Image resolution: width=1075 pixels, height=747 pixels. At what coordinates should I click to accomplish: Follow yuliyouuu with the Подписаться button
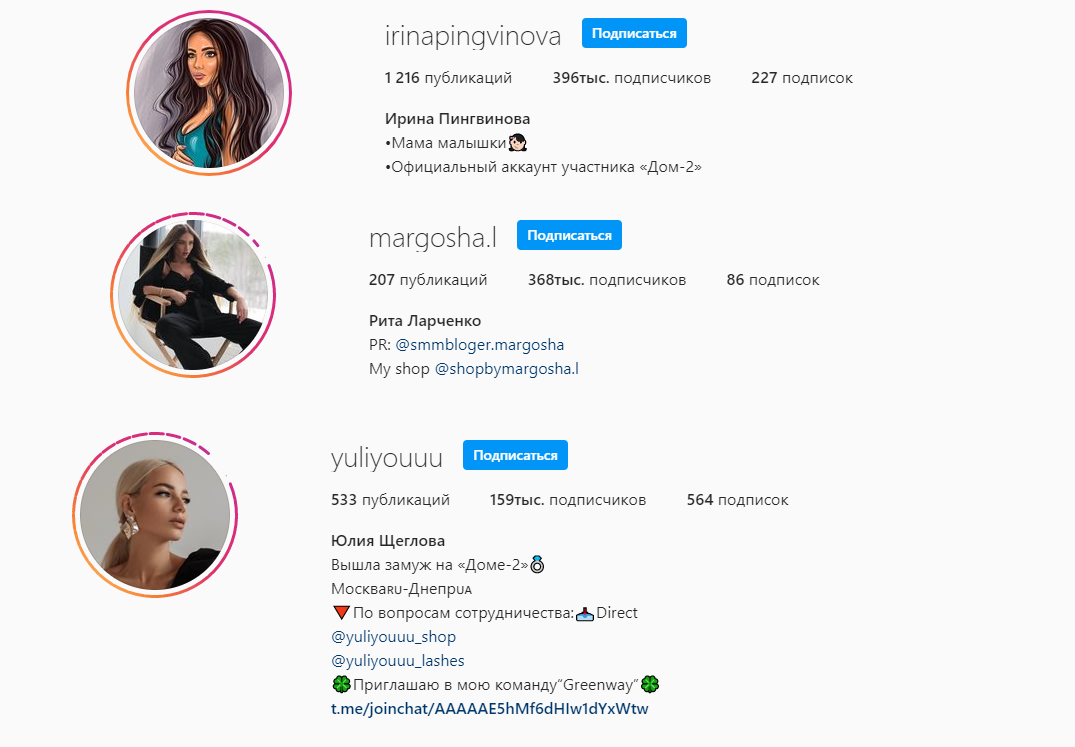tap(515, 455)
